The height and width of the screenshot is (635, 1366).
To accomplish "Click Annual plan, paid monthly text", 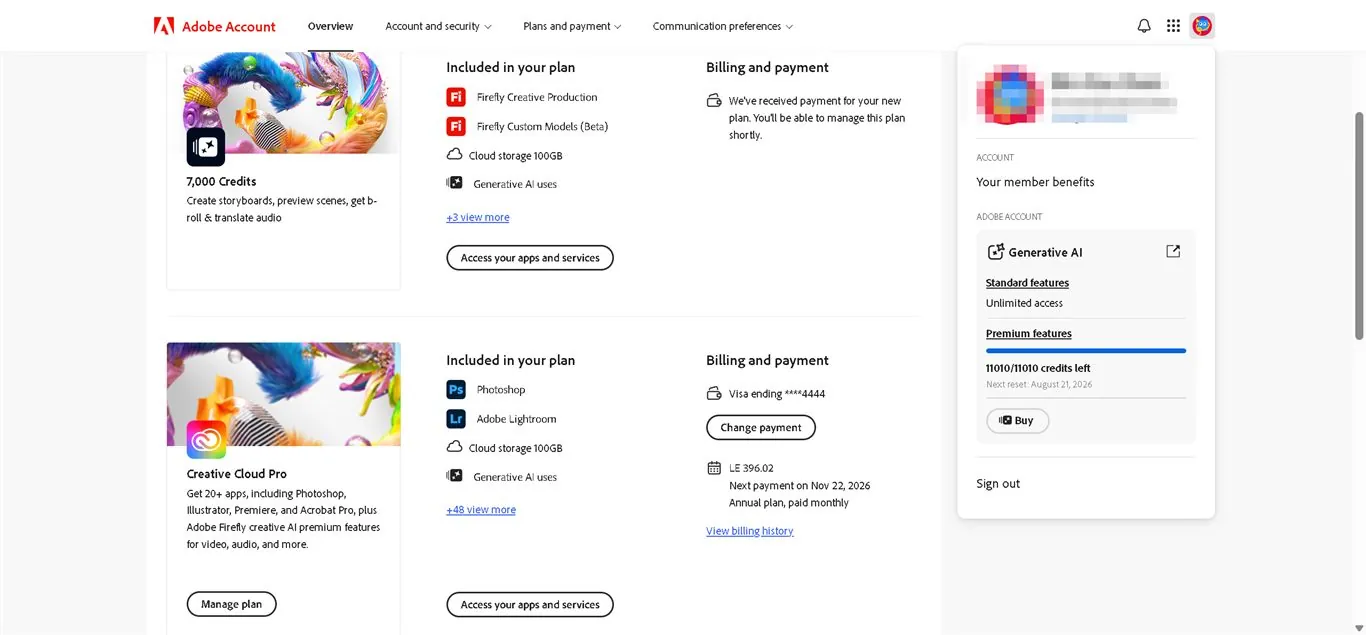I will (x=789, y=503).
